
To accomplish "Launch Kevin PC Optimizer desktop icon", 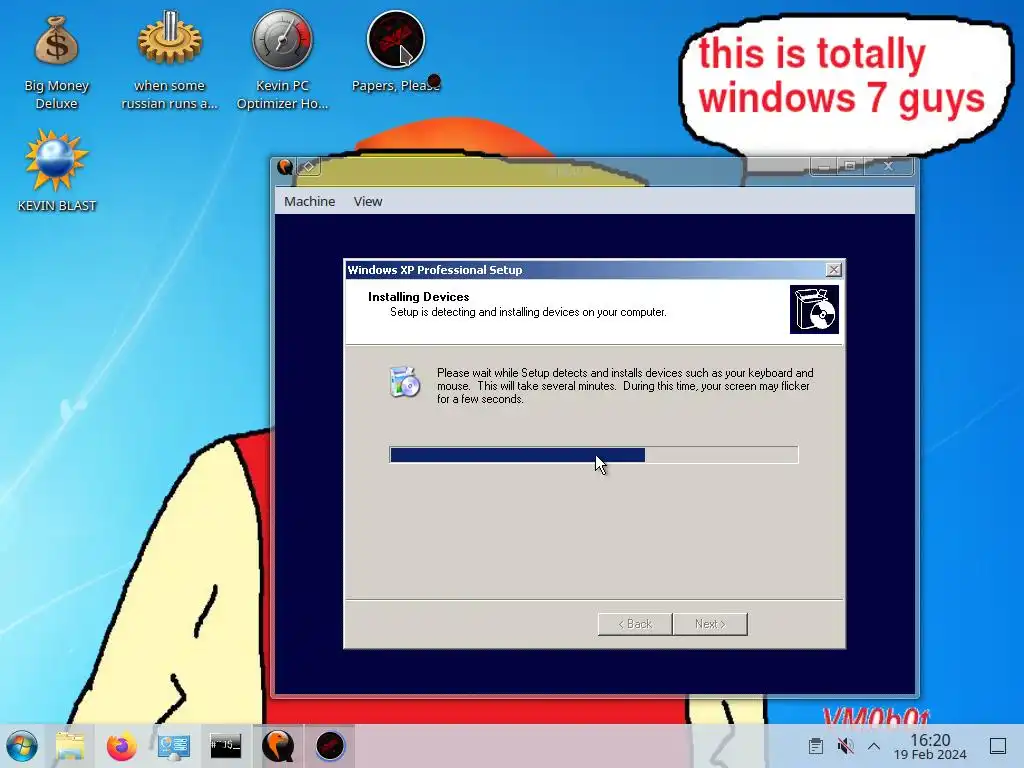I will [282, 61].
